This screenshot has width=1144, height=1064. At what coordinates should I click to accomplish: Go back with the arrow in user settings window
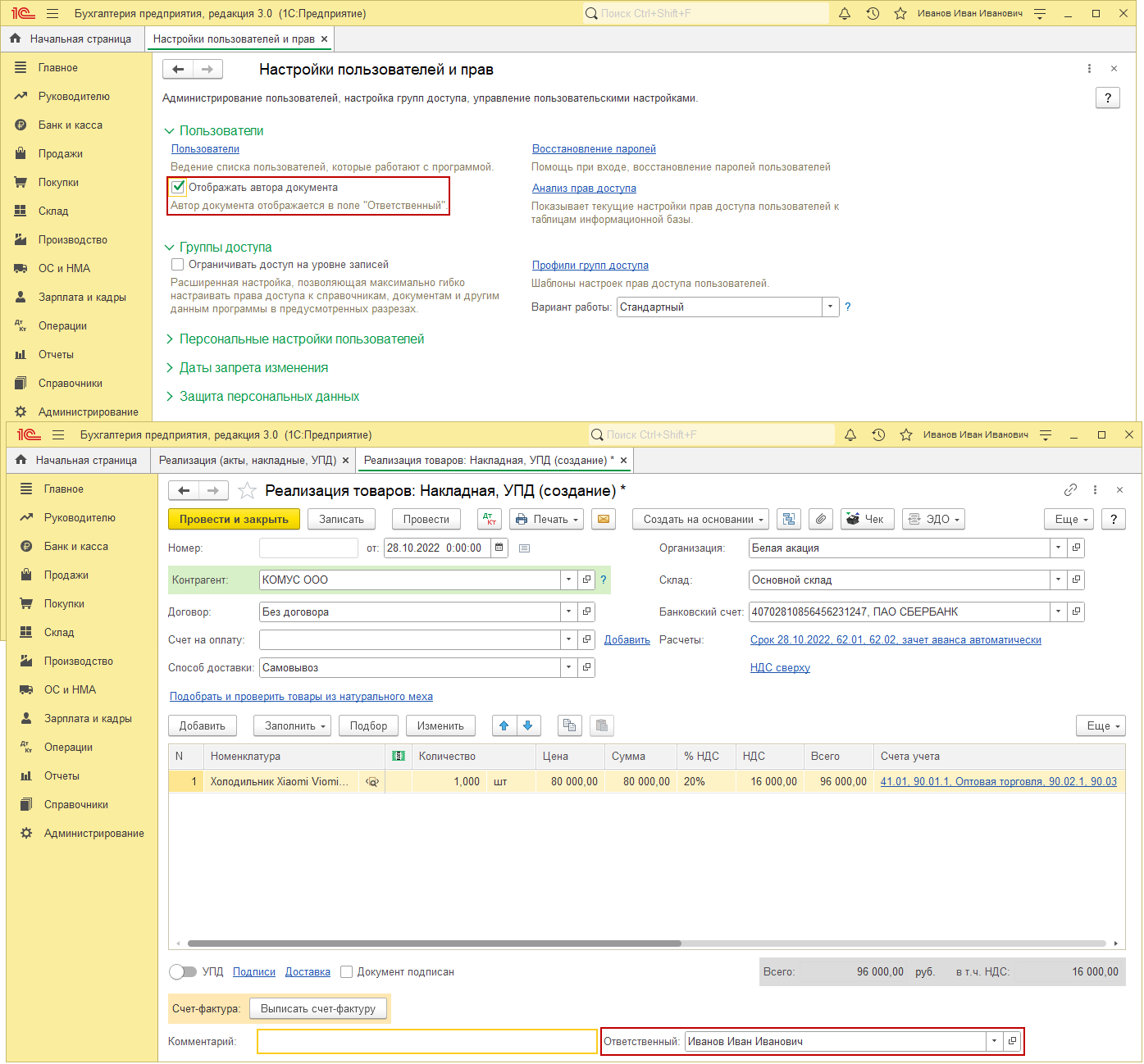[178, 69]
